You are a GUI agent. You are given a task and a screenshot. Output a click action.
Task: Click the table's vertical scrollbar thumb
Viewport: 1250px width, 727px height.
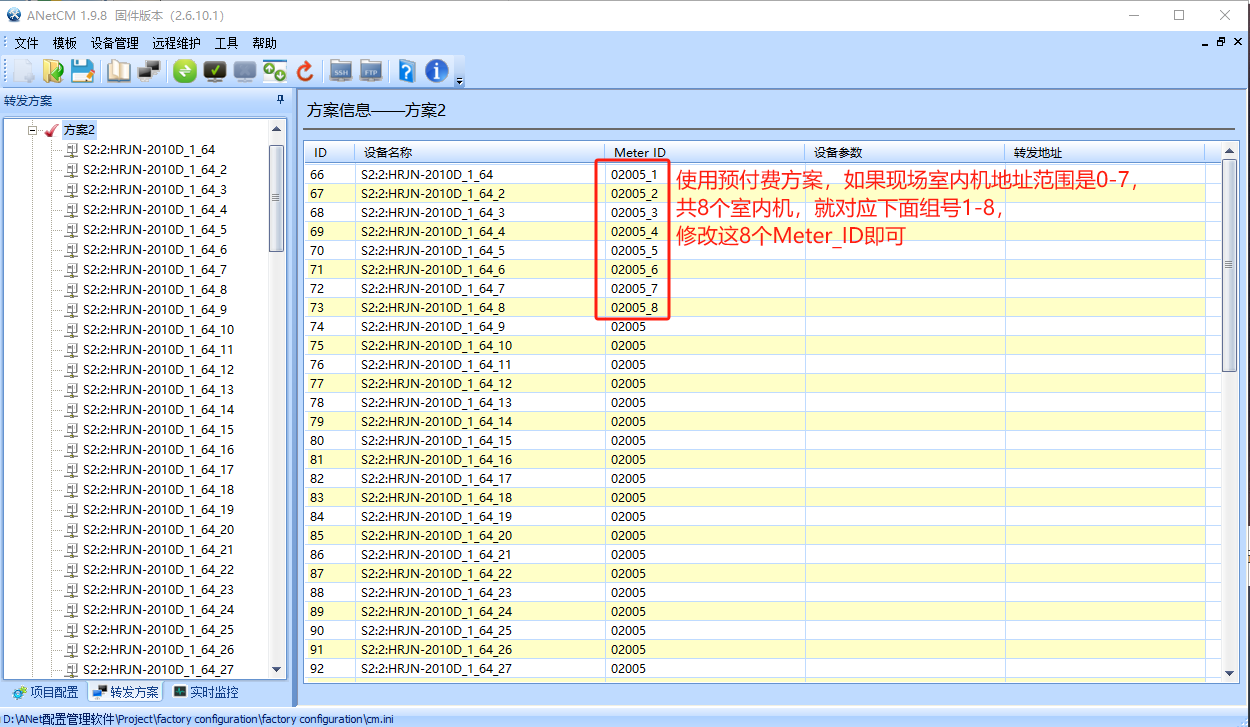point(1229,265)
